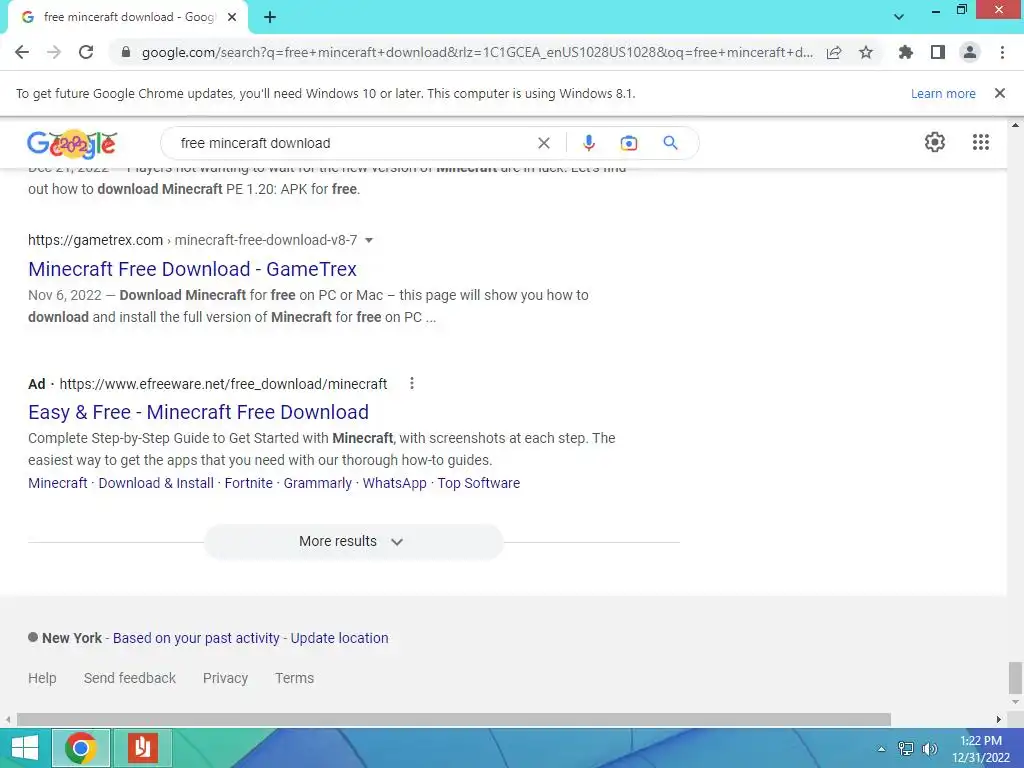Click the address bar URL
This screenshot has height=768, width=1024.
pyautogui.click(x=477, y=52)
